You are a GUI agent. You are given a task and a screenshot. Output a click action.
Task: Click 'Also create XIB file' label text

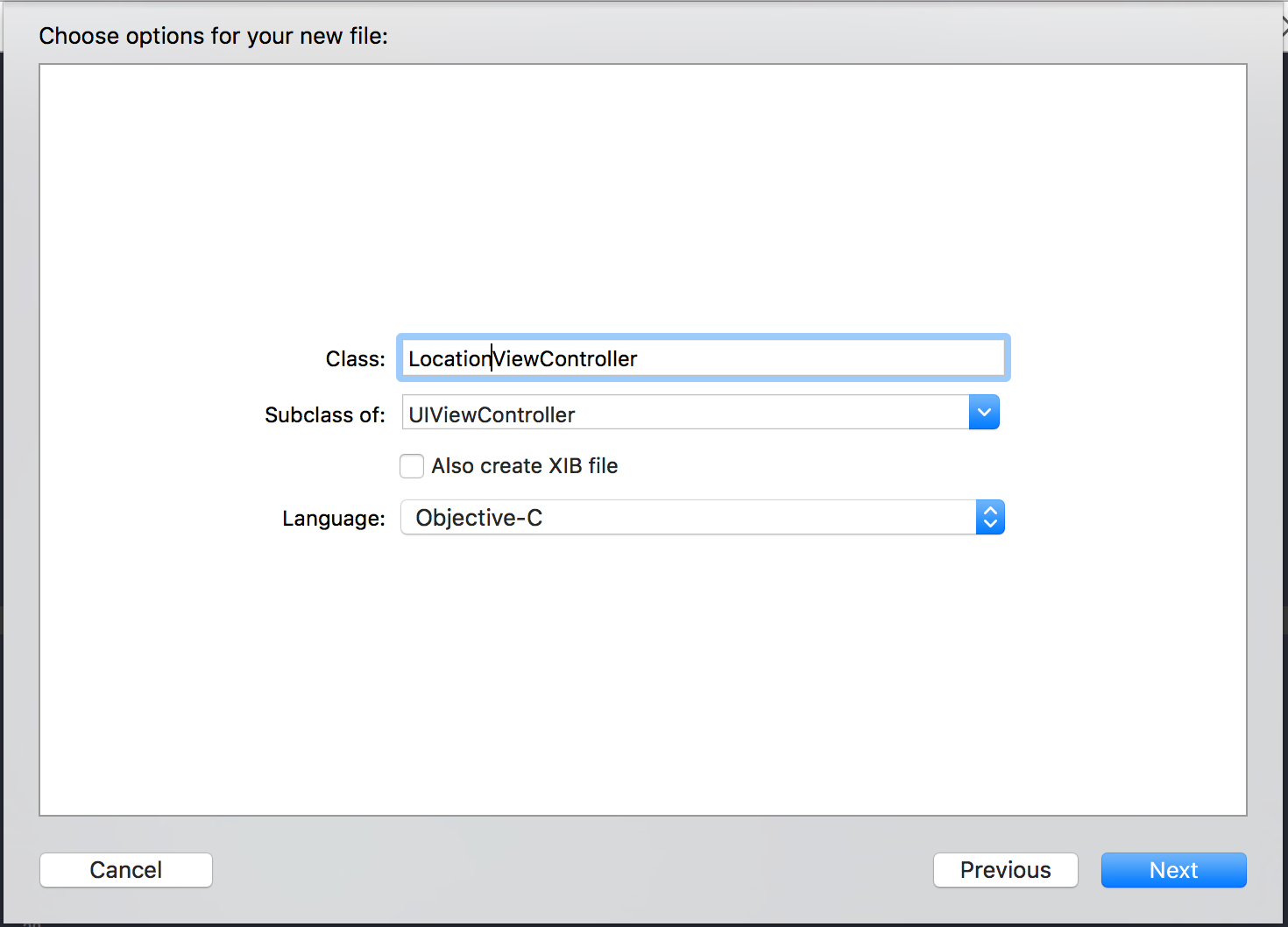point(525,466)
